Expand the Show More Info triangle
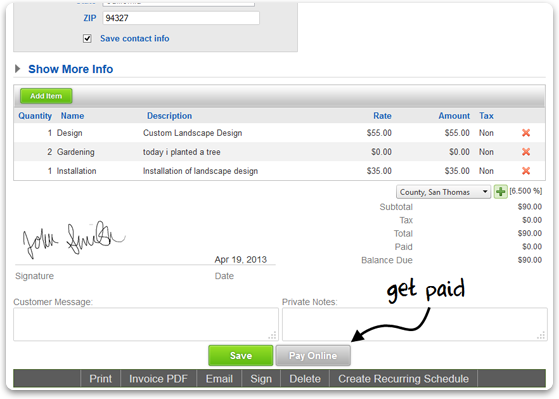 click(x=17, y=69)
